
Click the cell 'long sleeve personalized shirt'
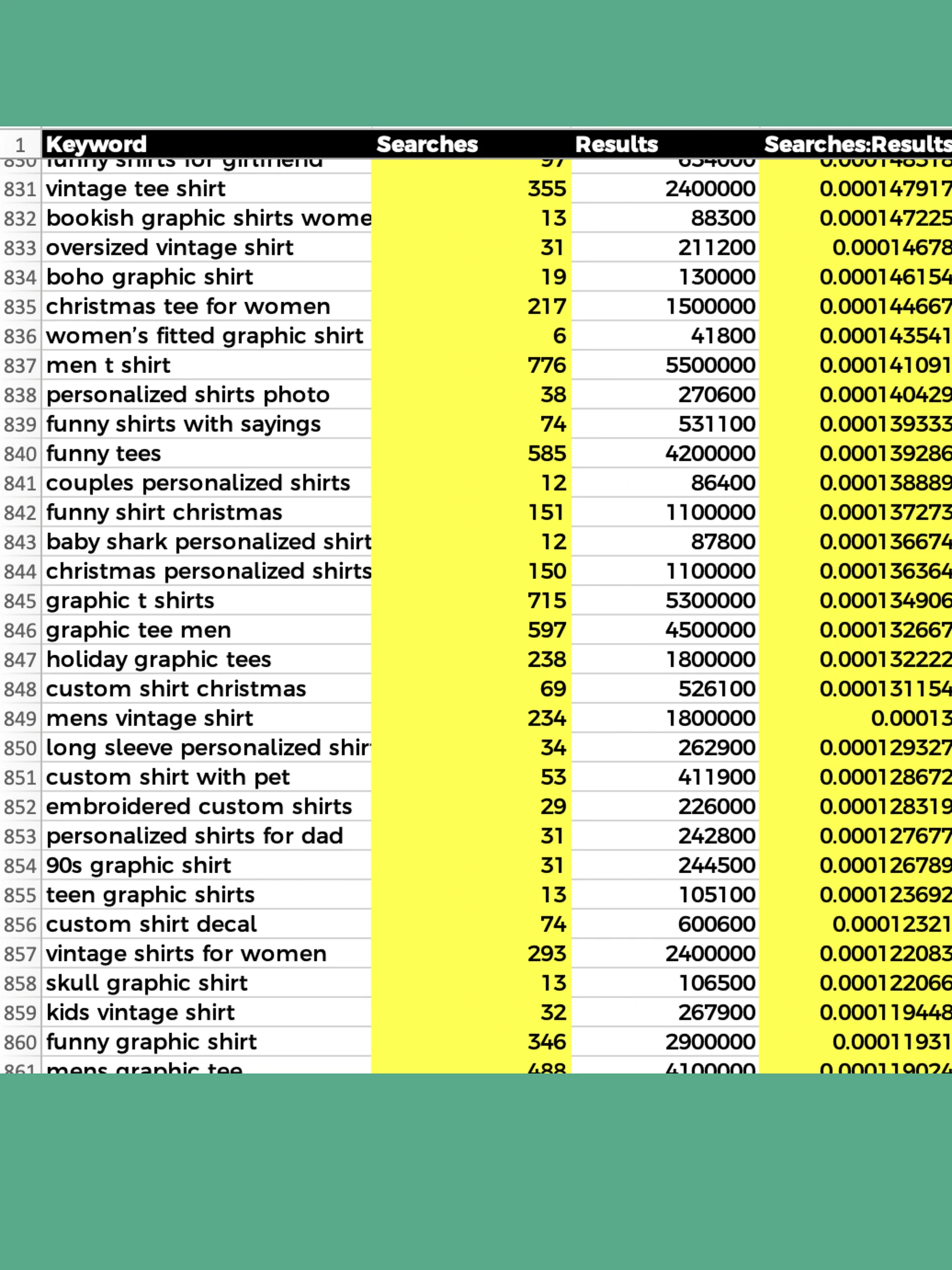[x=207, y=748]
